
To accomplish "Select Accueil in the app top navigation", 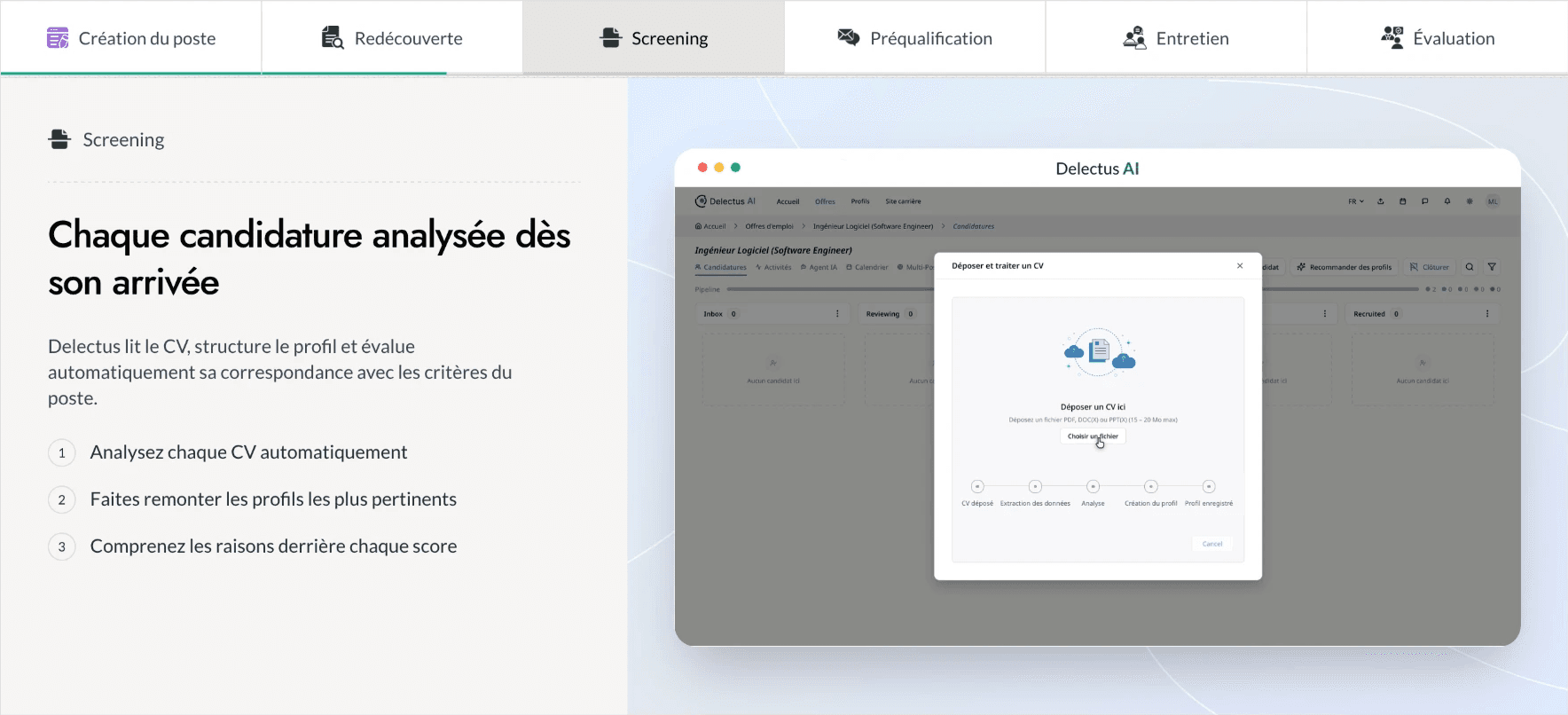I will 788,201.
